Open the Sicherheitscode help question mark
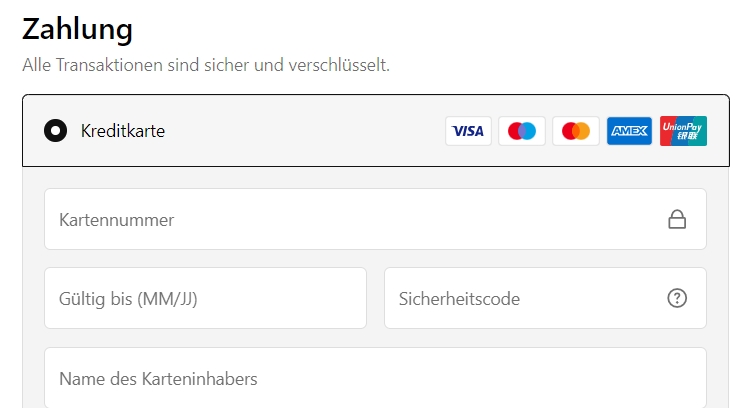740x408 pixels. (x=677, y=298)
